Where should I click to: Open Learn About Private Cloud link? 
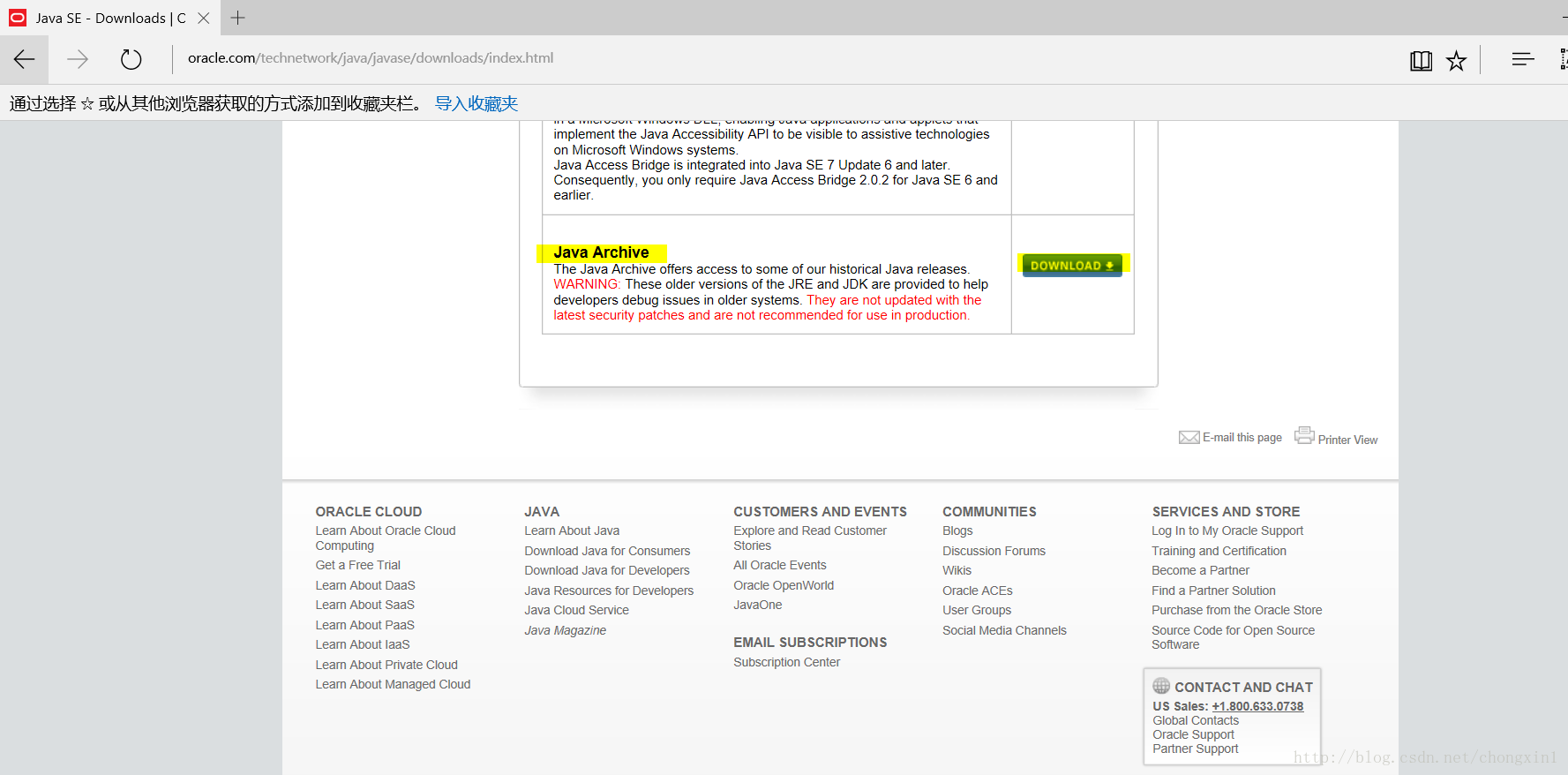tap(386, 665)
